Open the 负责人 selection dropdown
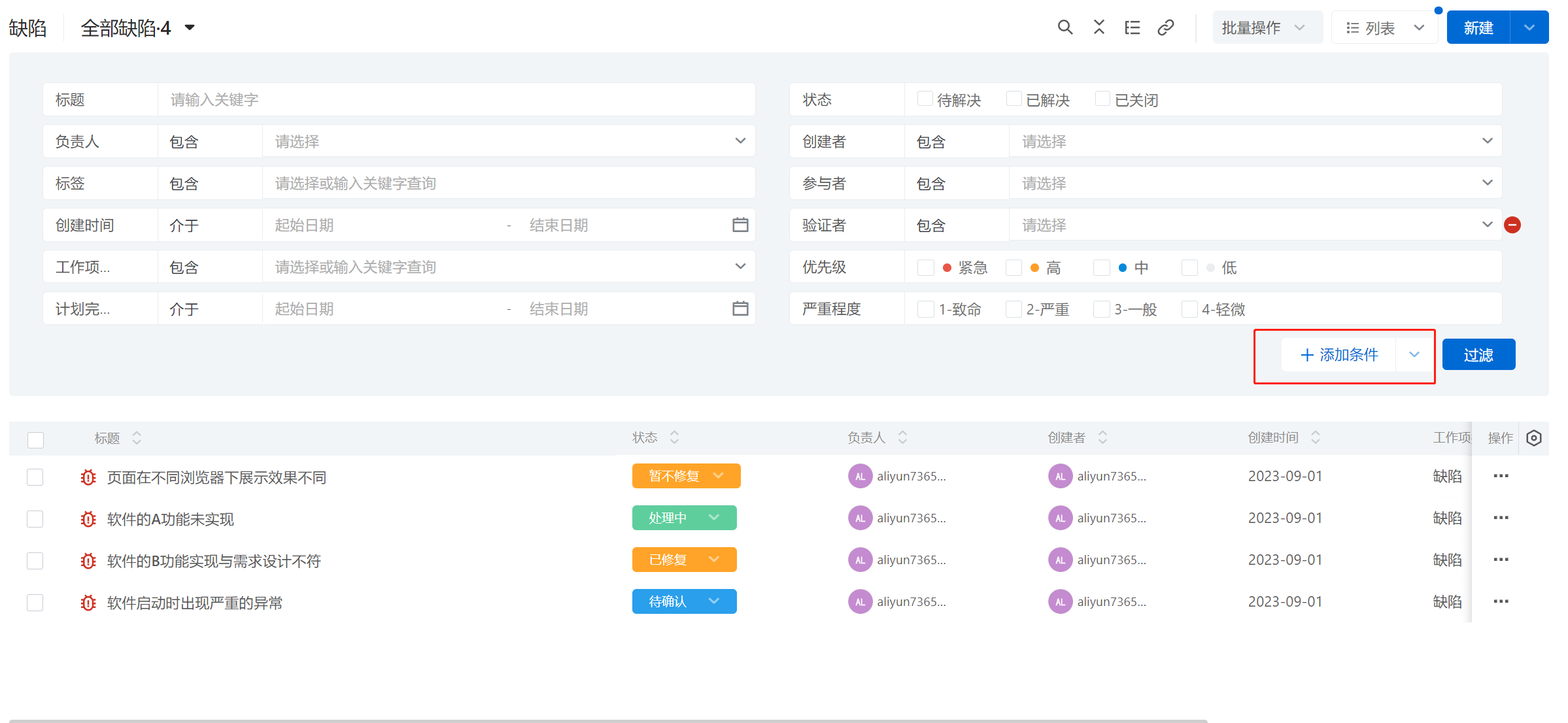The height and width of the screenshot is (723, 1568). 508,141
